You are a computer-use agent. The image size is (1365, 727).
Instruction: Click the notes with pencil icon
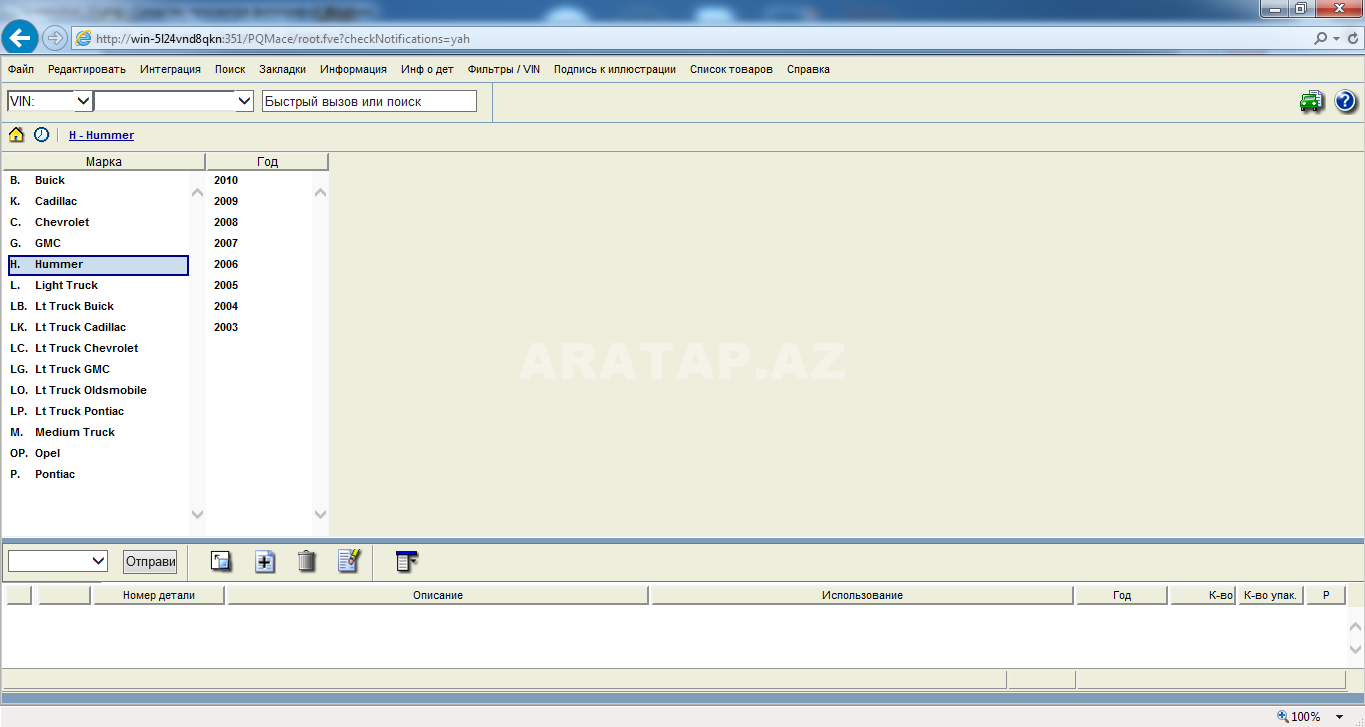click(x=349, y=560)
